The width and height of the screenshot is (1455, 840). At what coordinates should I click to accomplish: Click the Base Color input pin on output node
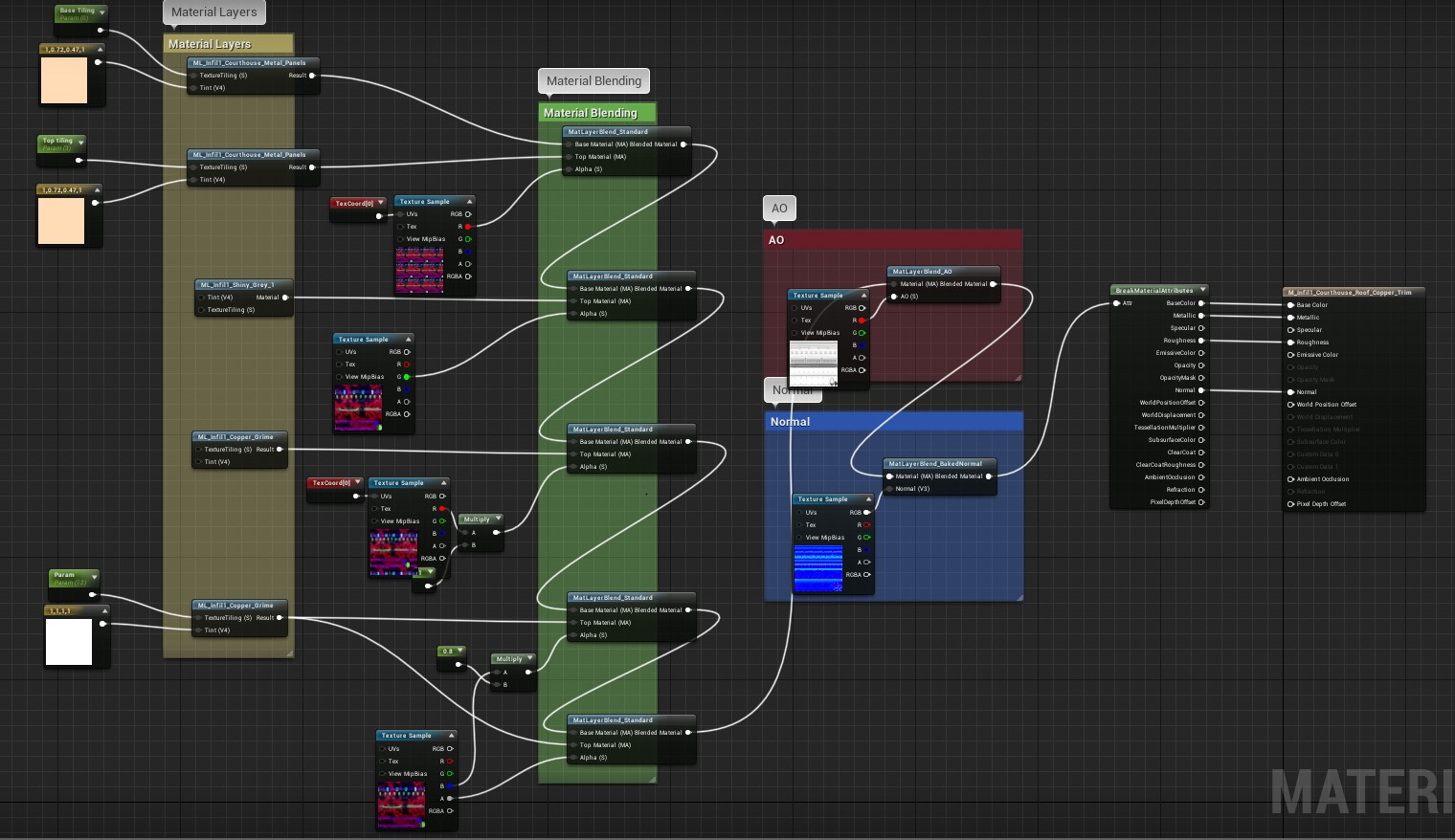pyautogui.click(x=1290, y=305)
